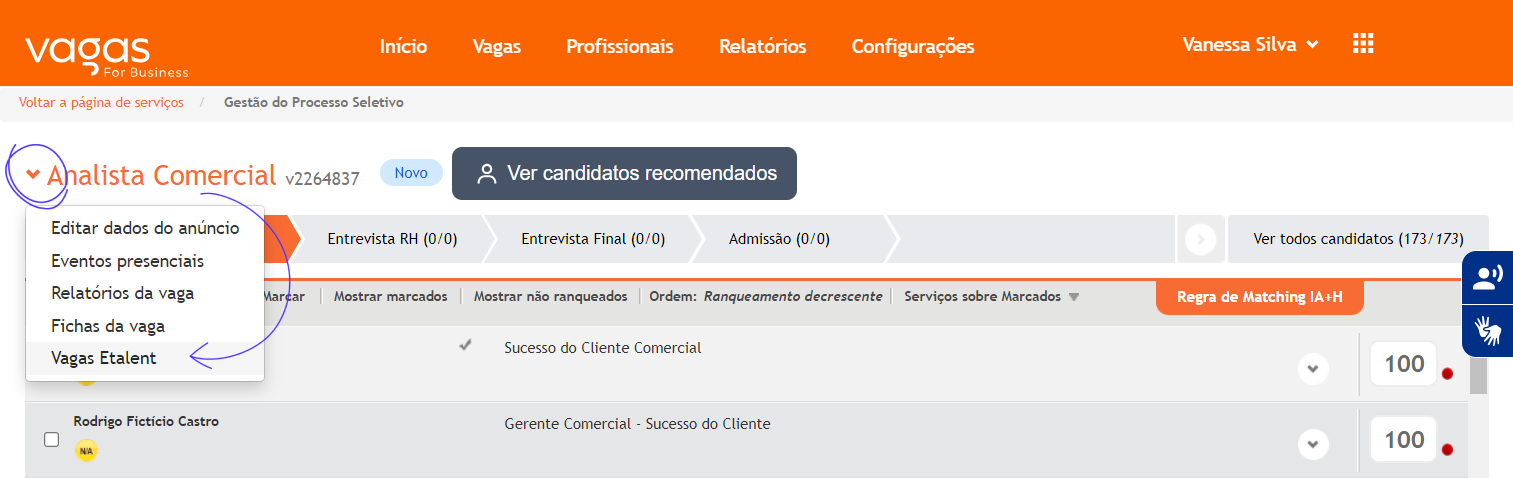Viewport: 1513px width, 478px height.
Task: Collapse the Analista Comercial dropdown arrow
Action: coord(33,175)
